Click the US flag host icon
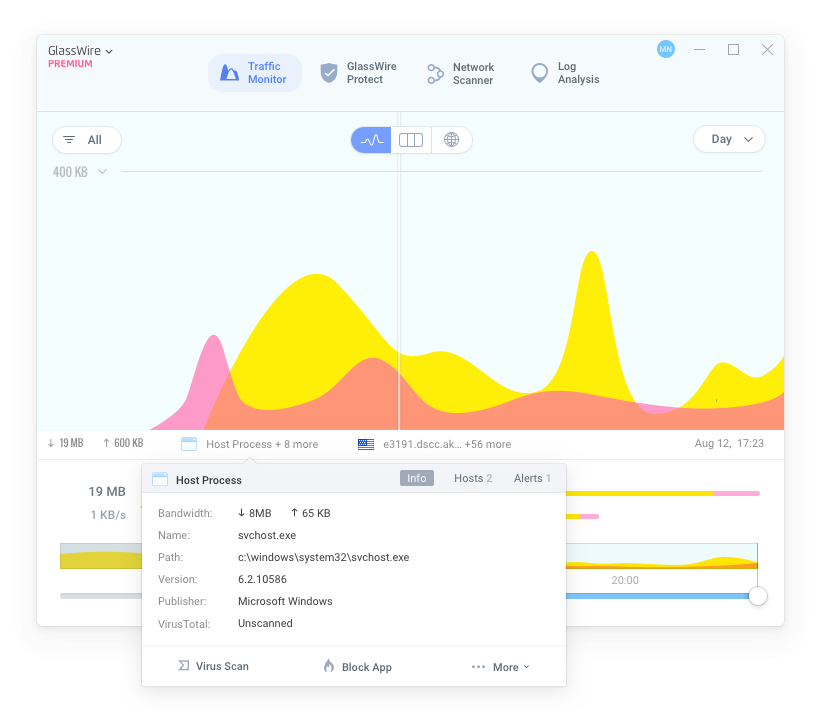 click(x=366, y=444)
